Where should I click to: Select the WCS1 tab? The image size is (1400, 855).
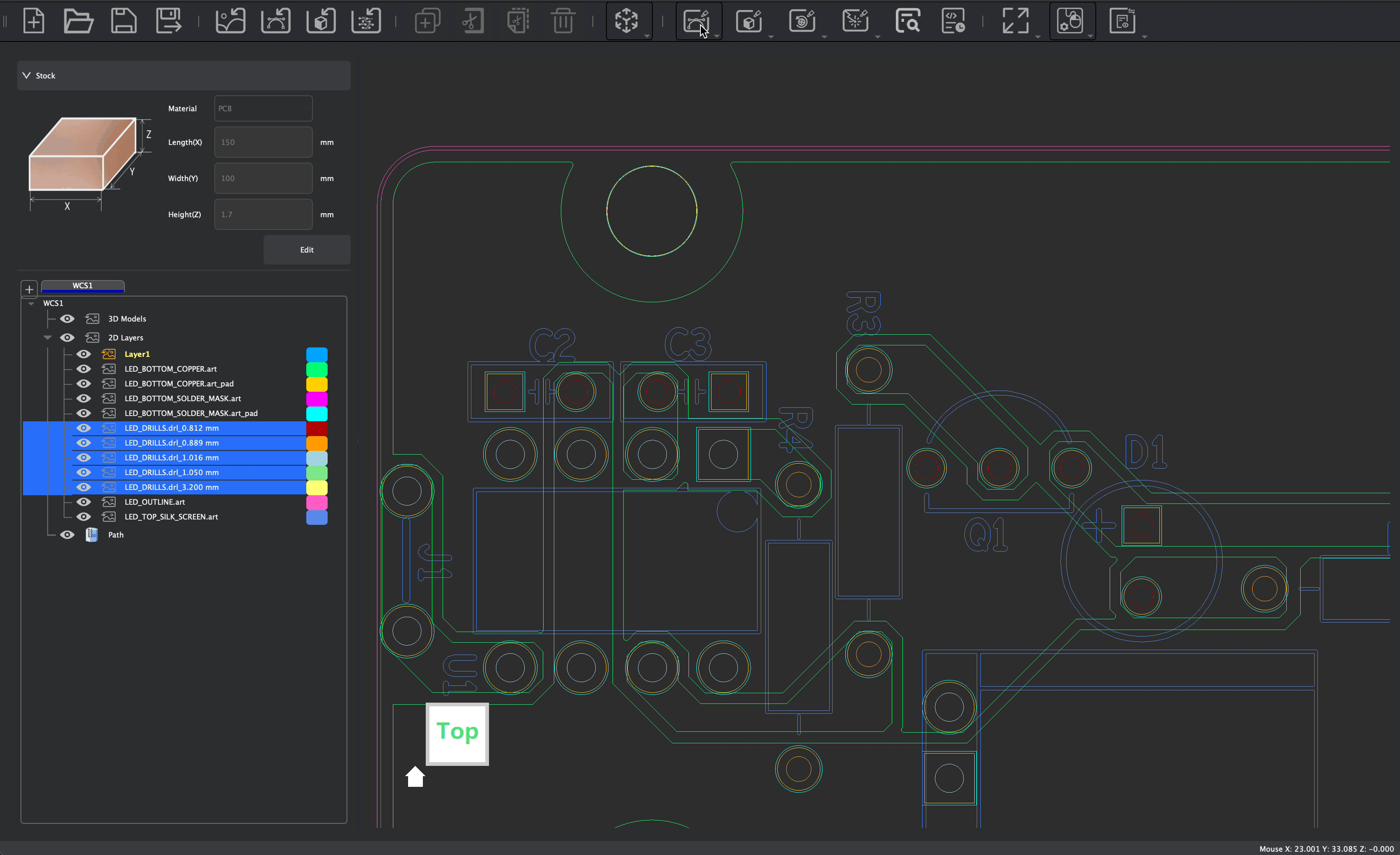83,285
